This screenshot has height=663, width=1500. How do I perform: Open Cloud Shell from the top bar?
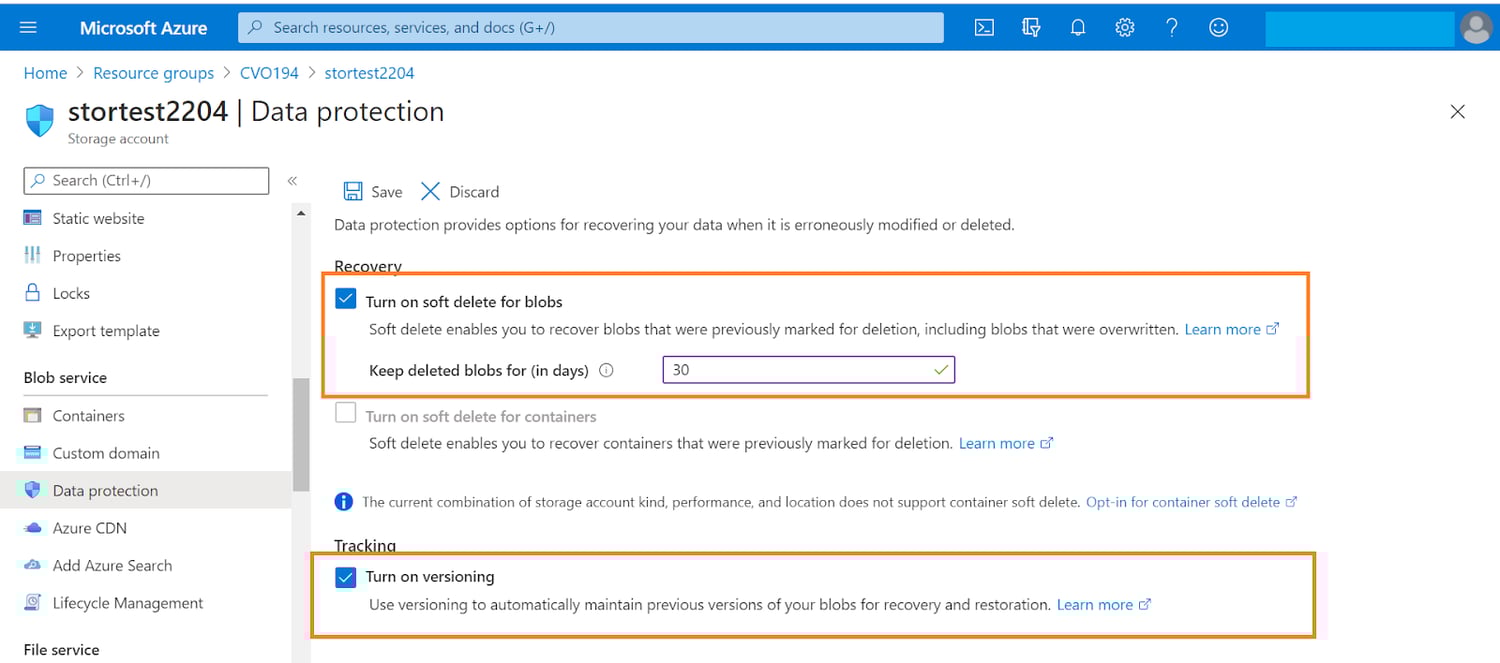(983, 27)
